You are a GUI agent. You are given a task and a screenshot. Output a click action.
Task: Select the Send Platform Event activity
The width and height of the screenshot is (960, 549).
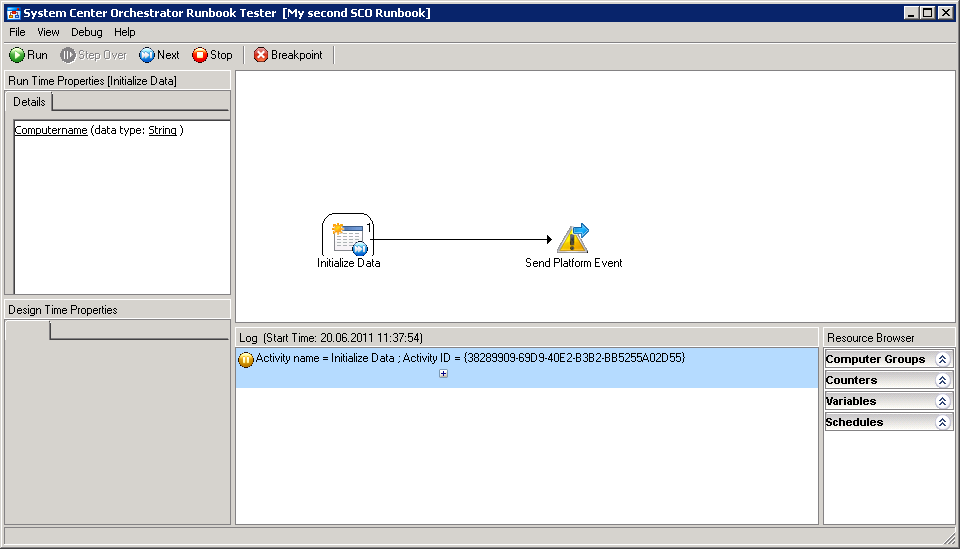pos(573,238)
